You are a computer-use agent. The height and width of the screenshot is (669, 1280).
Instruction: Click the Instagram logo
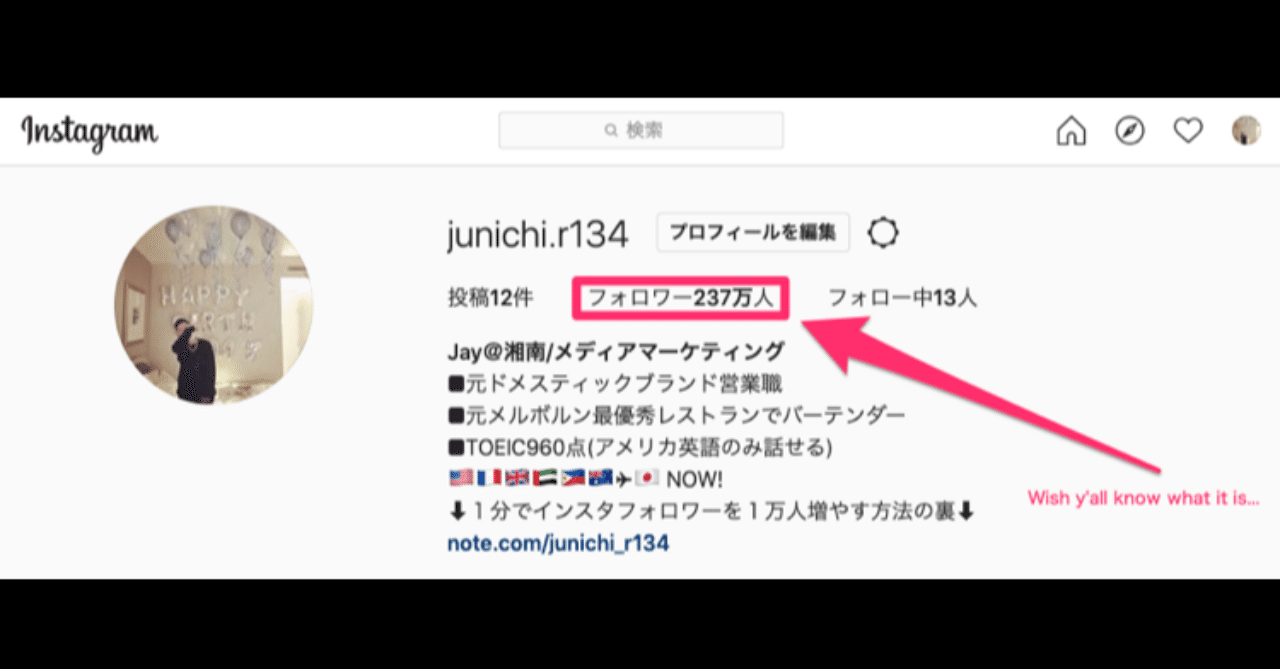click(x=90, y=131)
